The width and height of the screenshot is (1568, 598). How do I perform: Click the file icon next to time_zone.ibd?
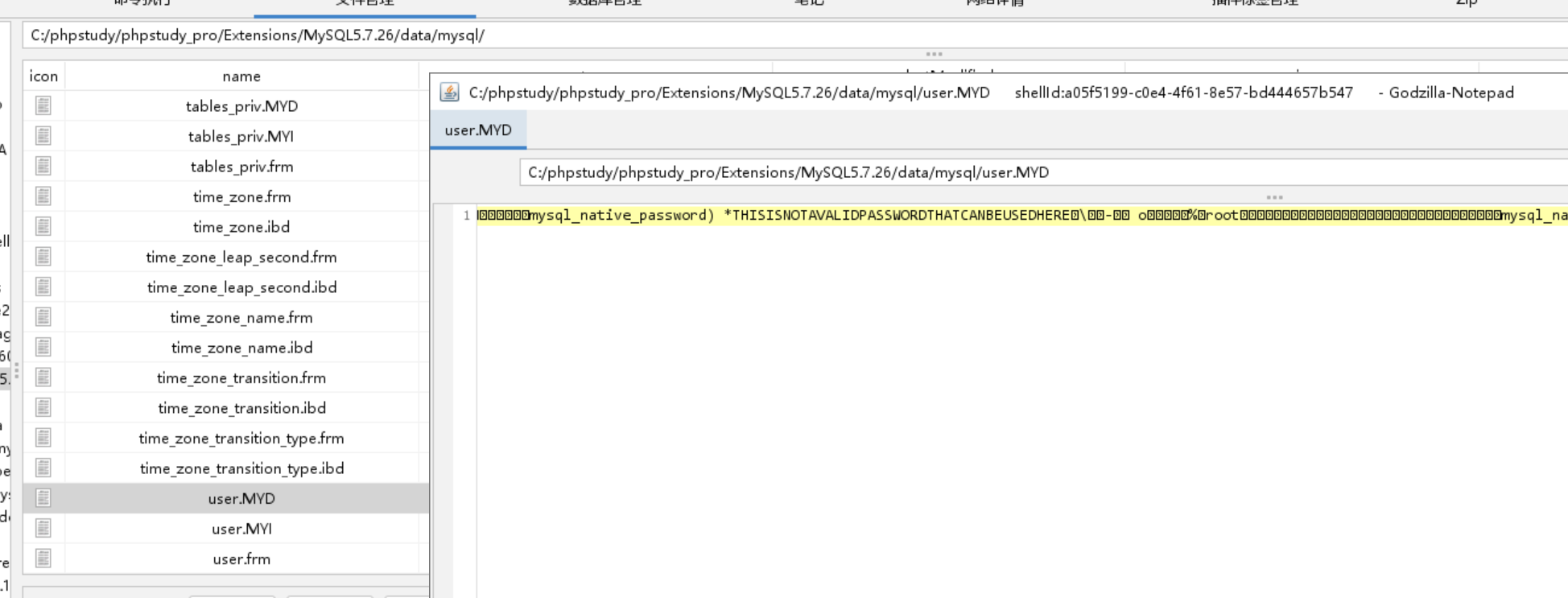pos(43,227)
